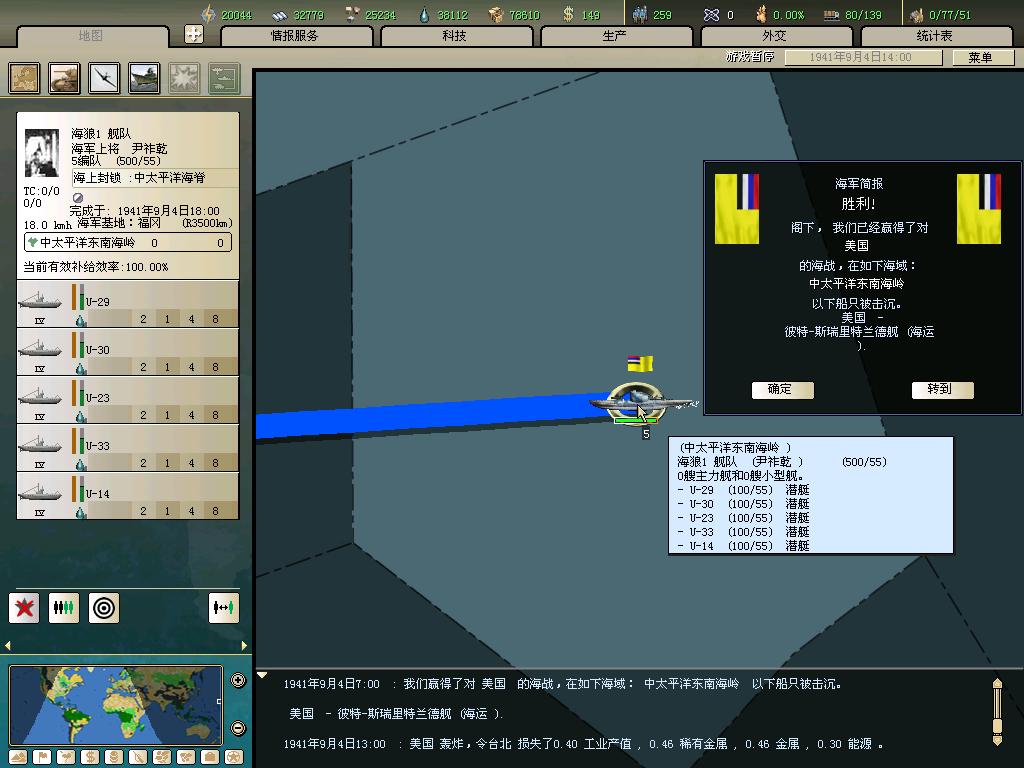The image size is (1024, 768).
Task: Zoom in the minimap with plus button
Action: pos(238,680)
